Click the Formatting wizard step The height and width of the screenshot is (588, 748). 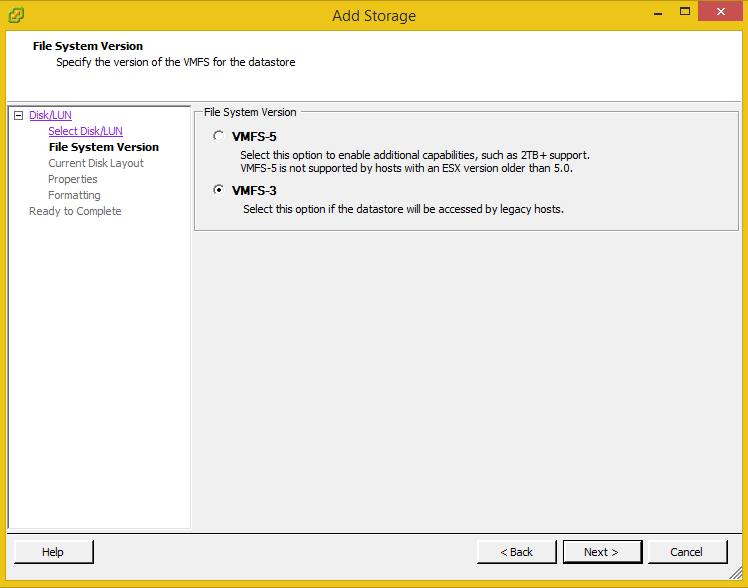(74, 195)
